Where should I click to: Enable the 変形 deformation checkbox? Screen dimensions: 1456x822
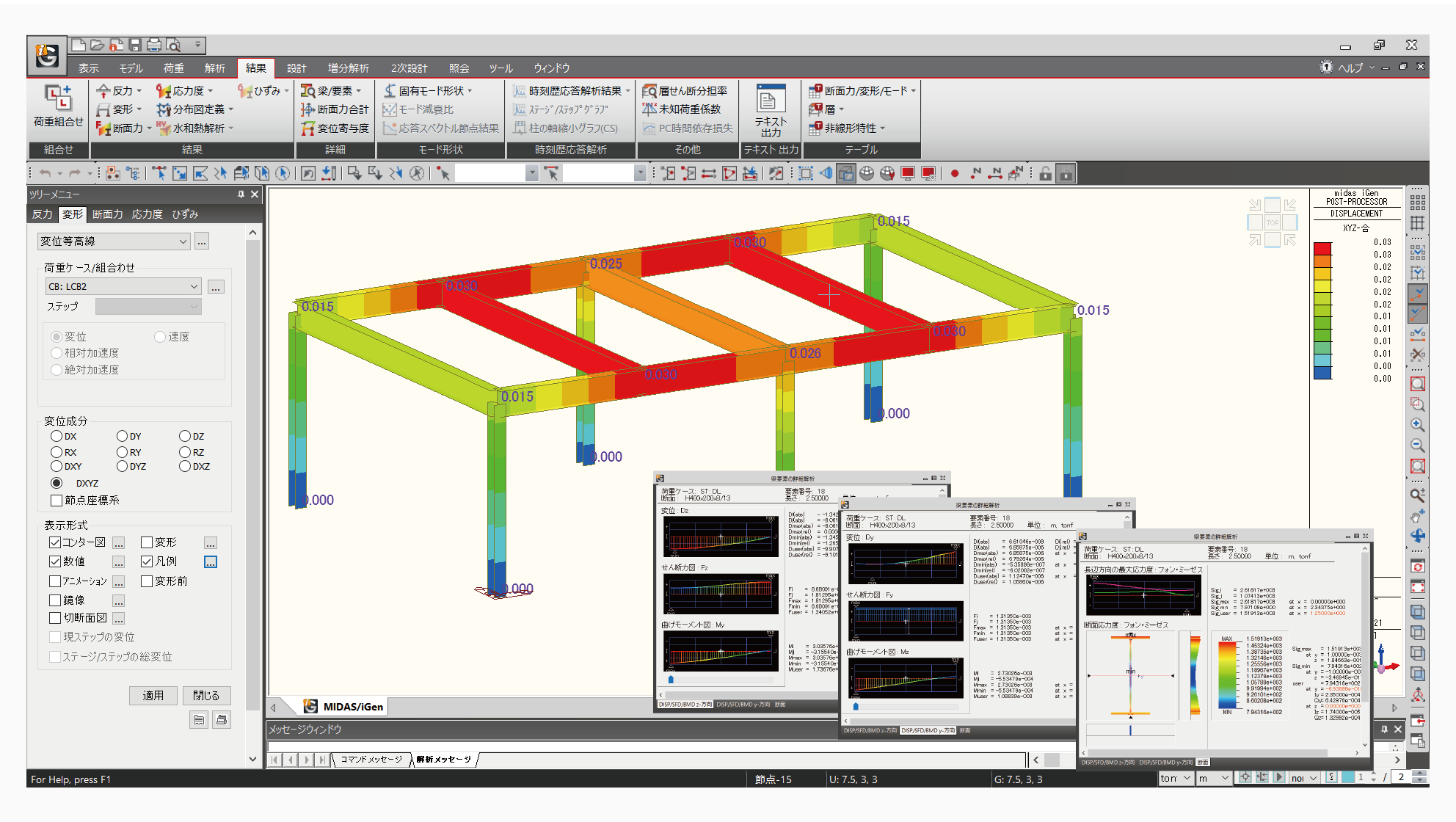tap(147, 542)
